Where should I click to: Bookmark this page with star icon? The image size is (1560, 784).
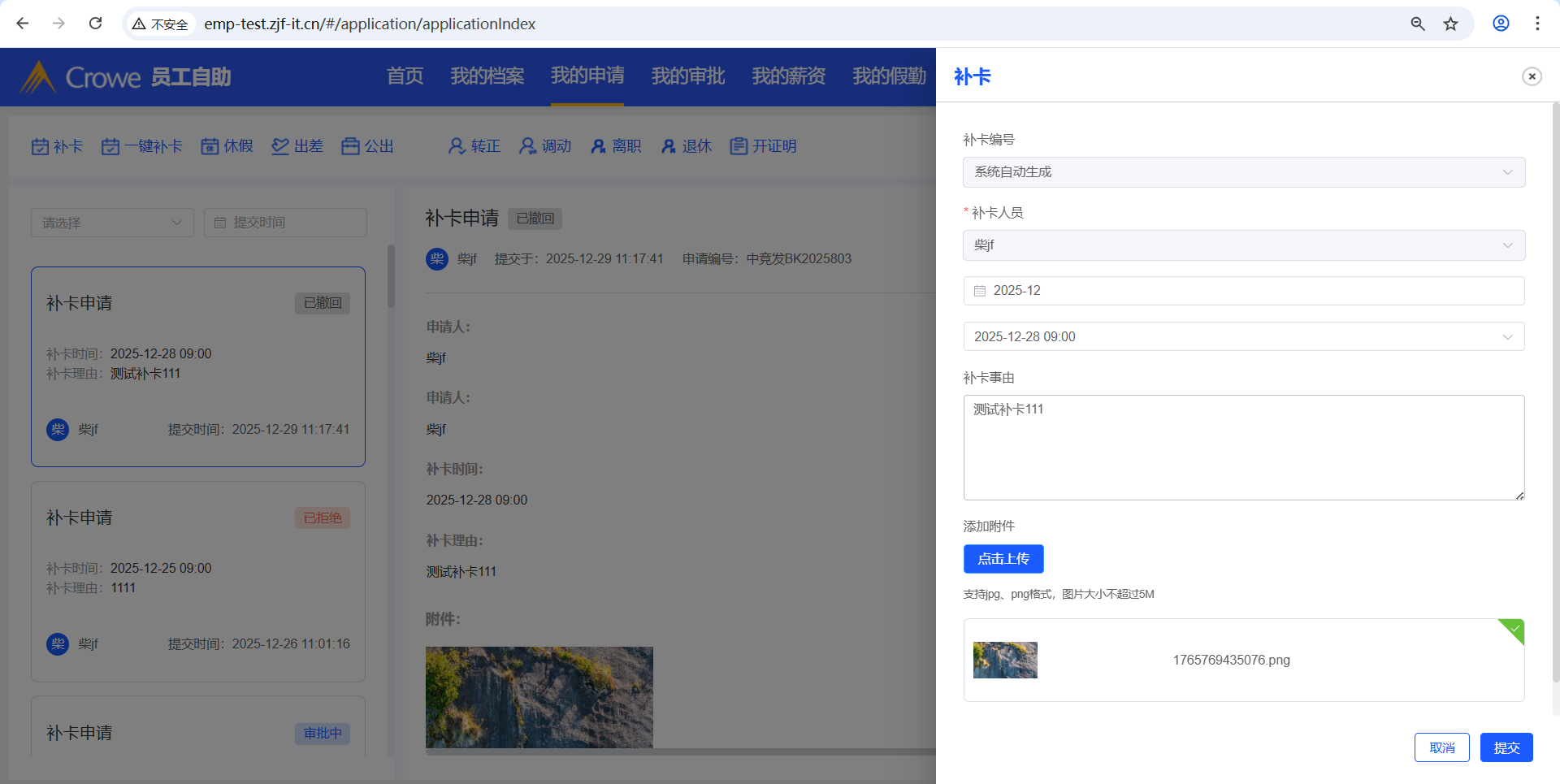[x=1450, y=24]
